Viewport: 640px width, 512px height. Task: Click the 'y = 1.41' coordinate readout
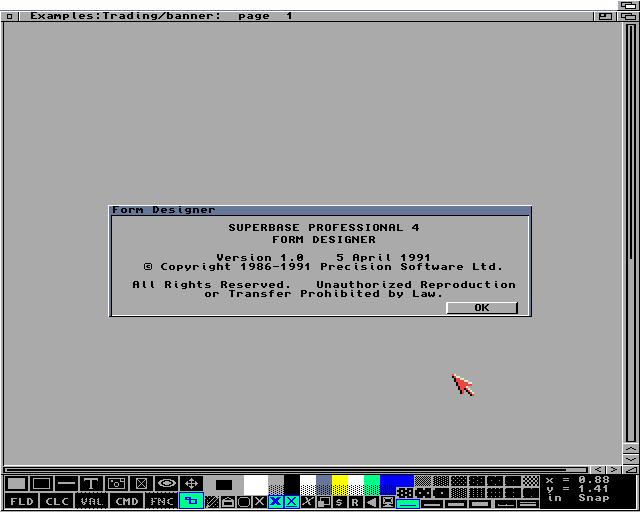pos(578,489)
